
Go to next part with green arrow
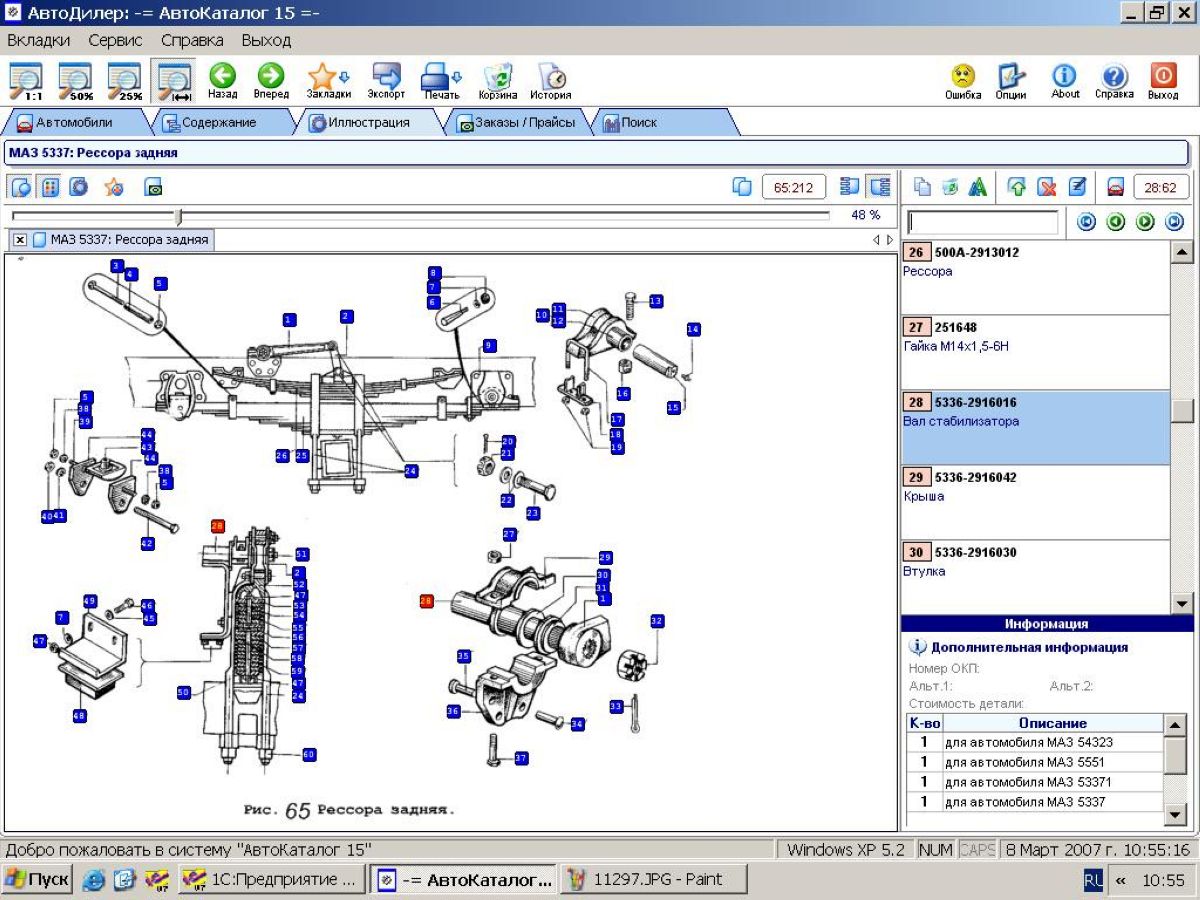point(1145,222)
